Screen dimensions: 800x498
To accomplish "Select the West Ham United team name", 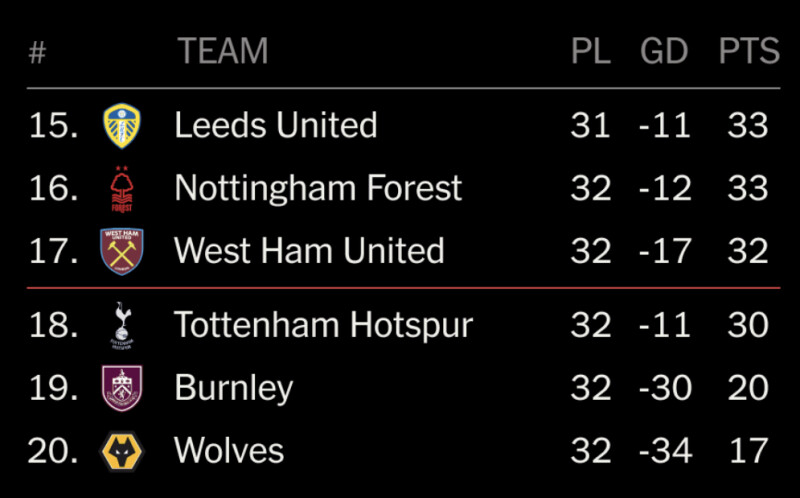I will pyautogui.click(x=309, y=251).
